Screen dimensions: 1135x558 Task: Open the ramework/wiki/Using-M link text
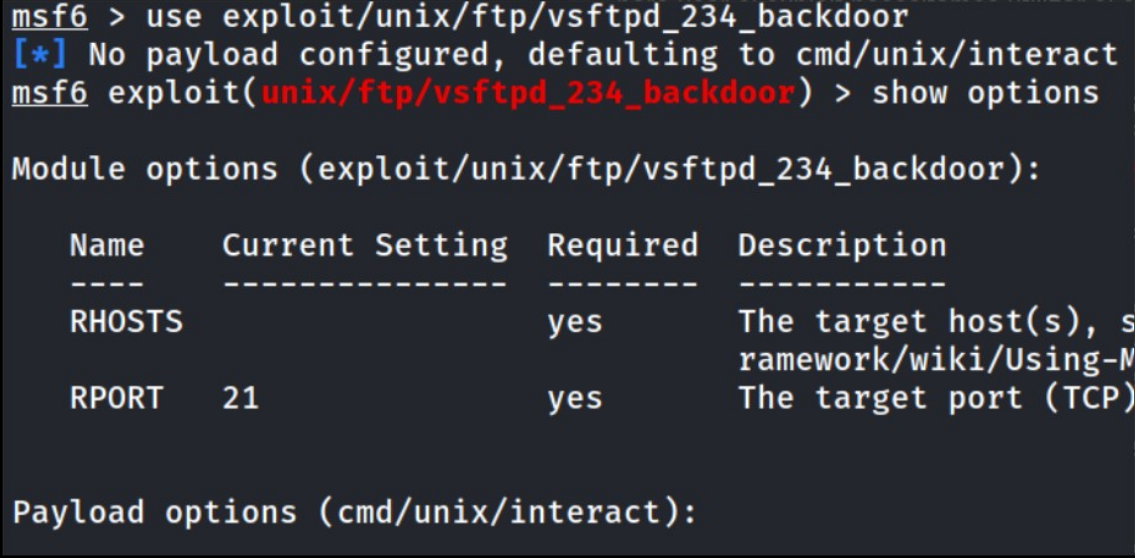[935, 360]
